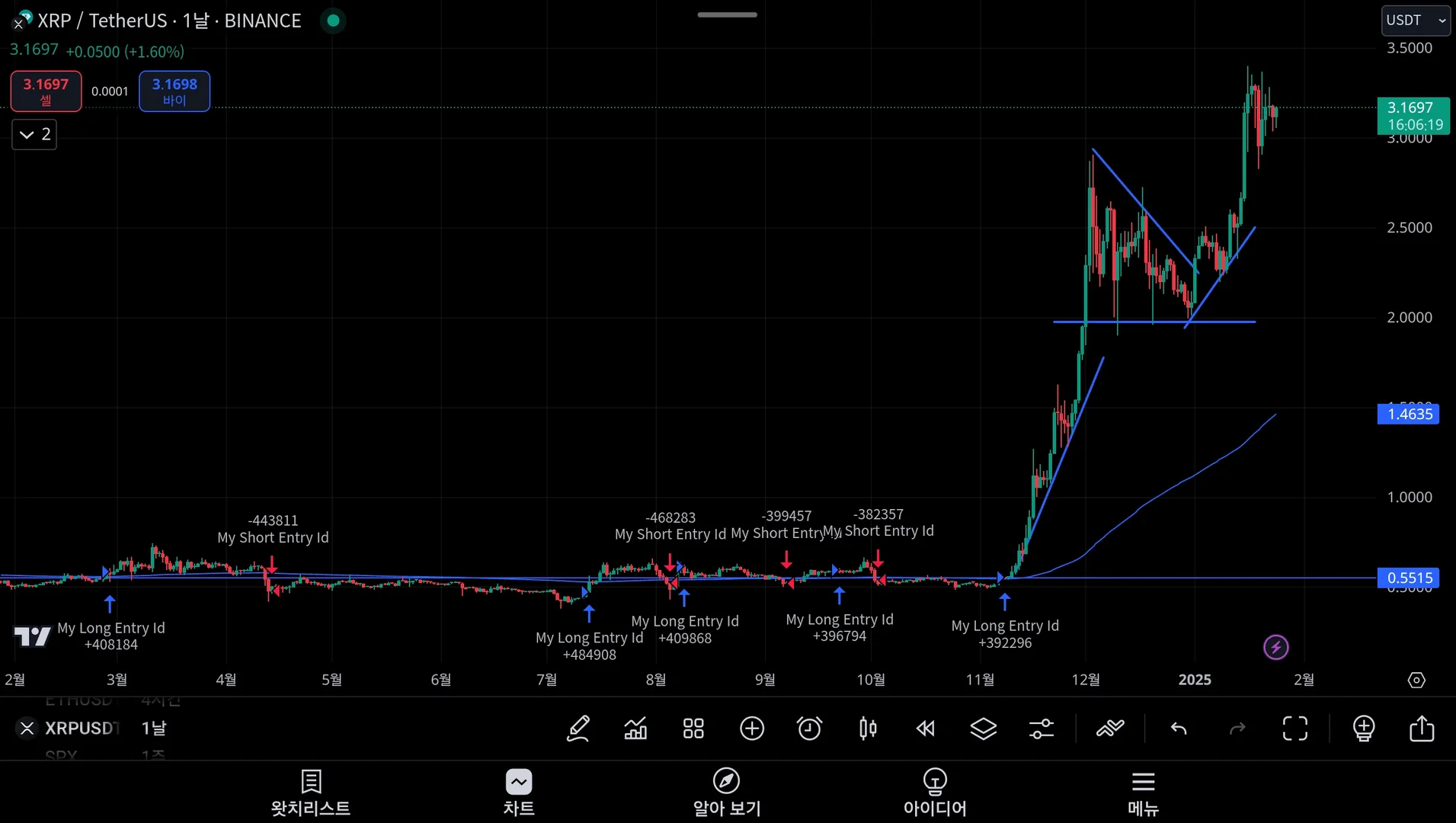1456x823 pixels.
Task: Tap the +0.0500 (+1.60%) price change
Action: (x=125, y=52)
